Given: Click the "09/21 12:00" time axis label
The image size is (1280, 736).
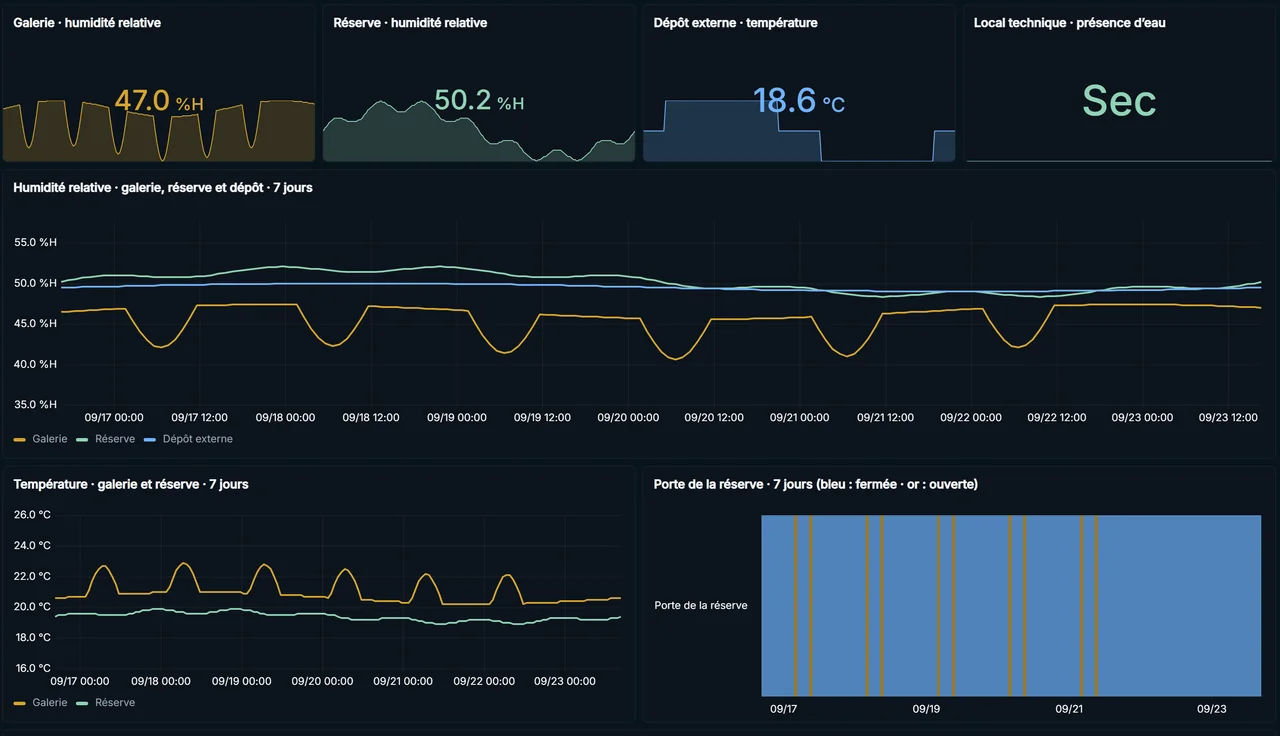Looking at the screenshot, I should [886, 418].
